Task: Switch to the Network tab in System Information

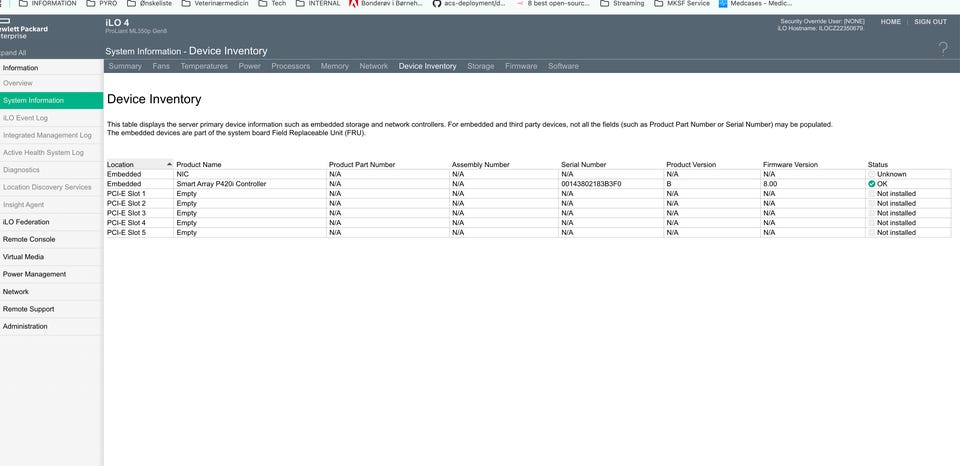Action: click(373, 66)
